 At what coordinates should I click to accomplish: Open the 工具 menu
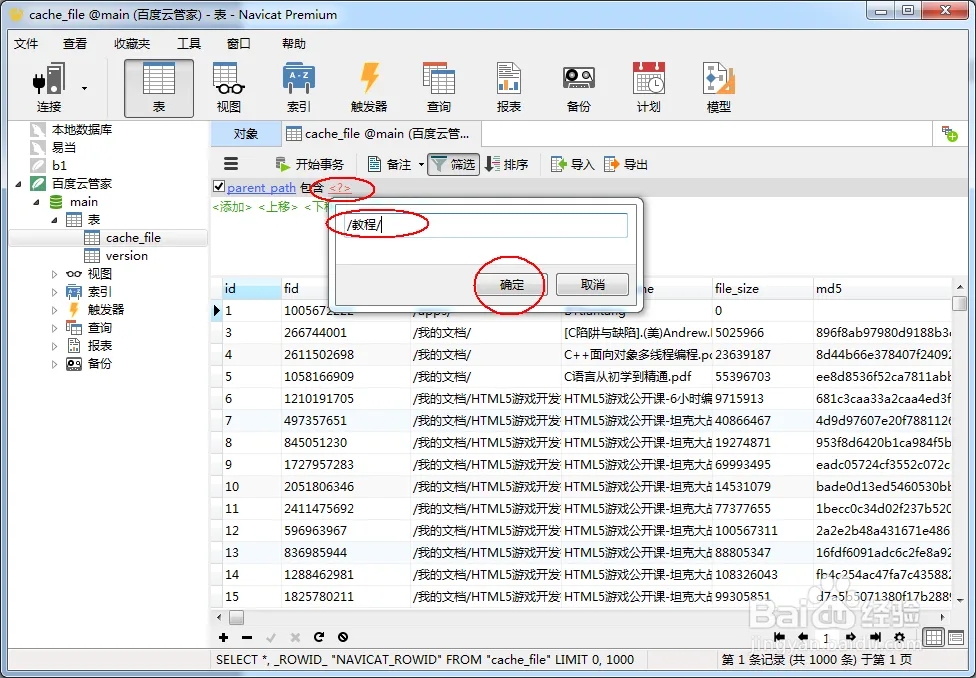coord(189,43)
